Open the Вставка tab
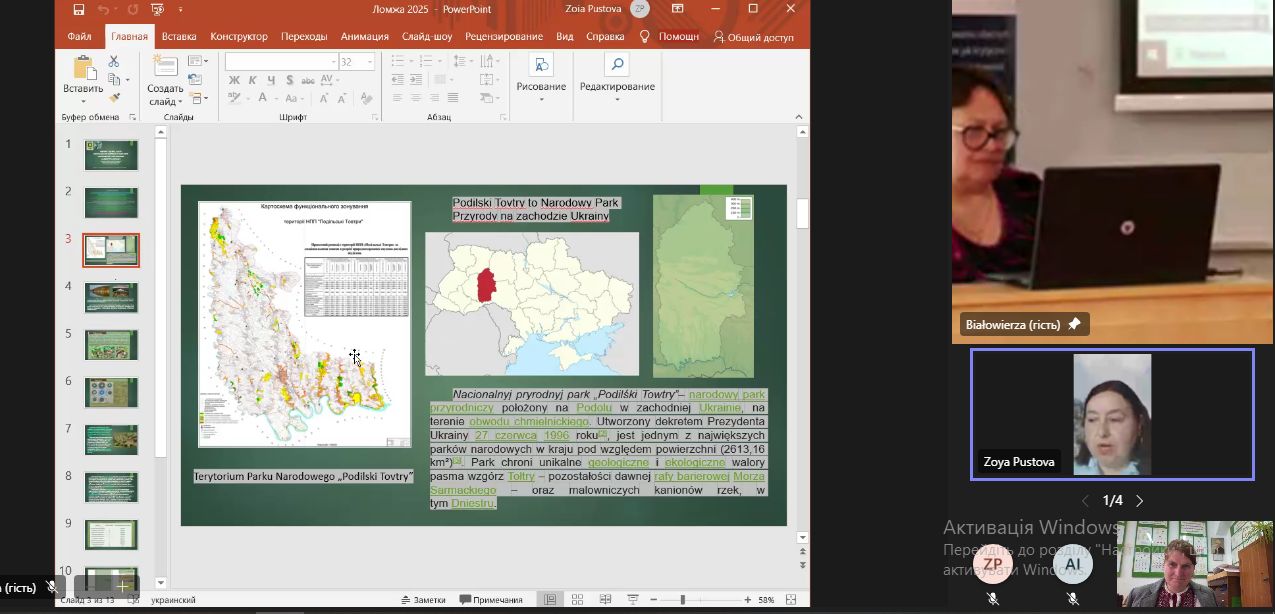The width and height of the screenshot is (1275, 614). pyautogui.click(x=179, y=37)
